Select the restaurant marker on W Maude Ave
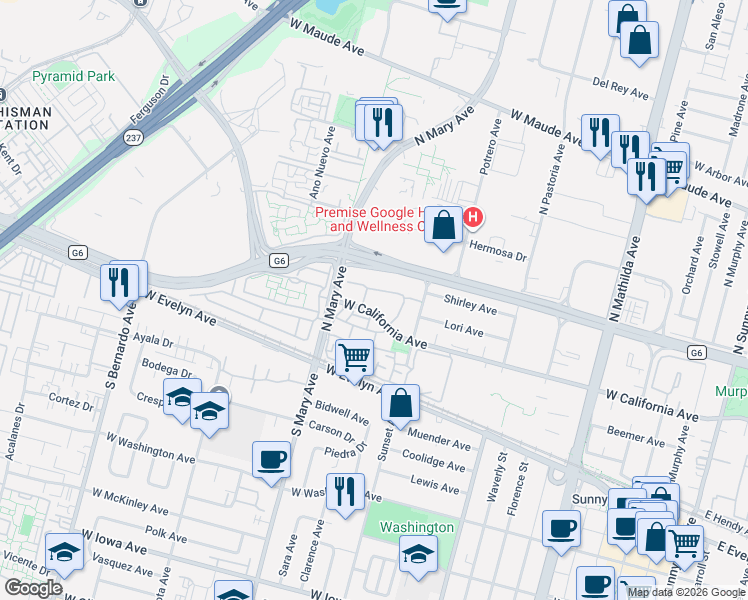This screenshot has width=748, height=600. (600, 134)
